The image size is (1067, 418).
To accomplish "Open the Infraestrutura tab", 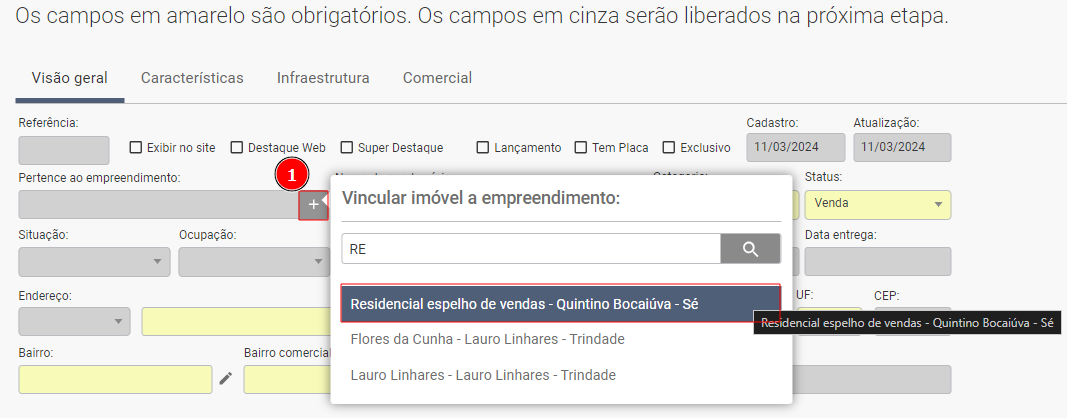I will point(323,78).
